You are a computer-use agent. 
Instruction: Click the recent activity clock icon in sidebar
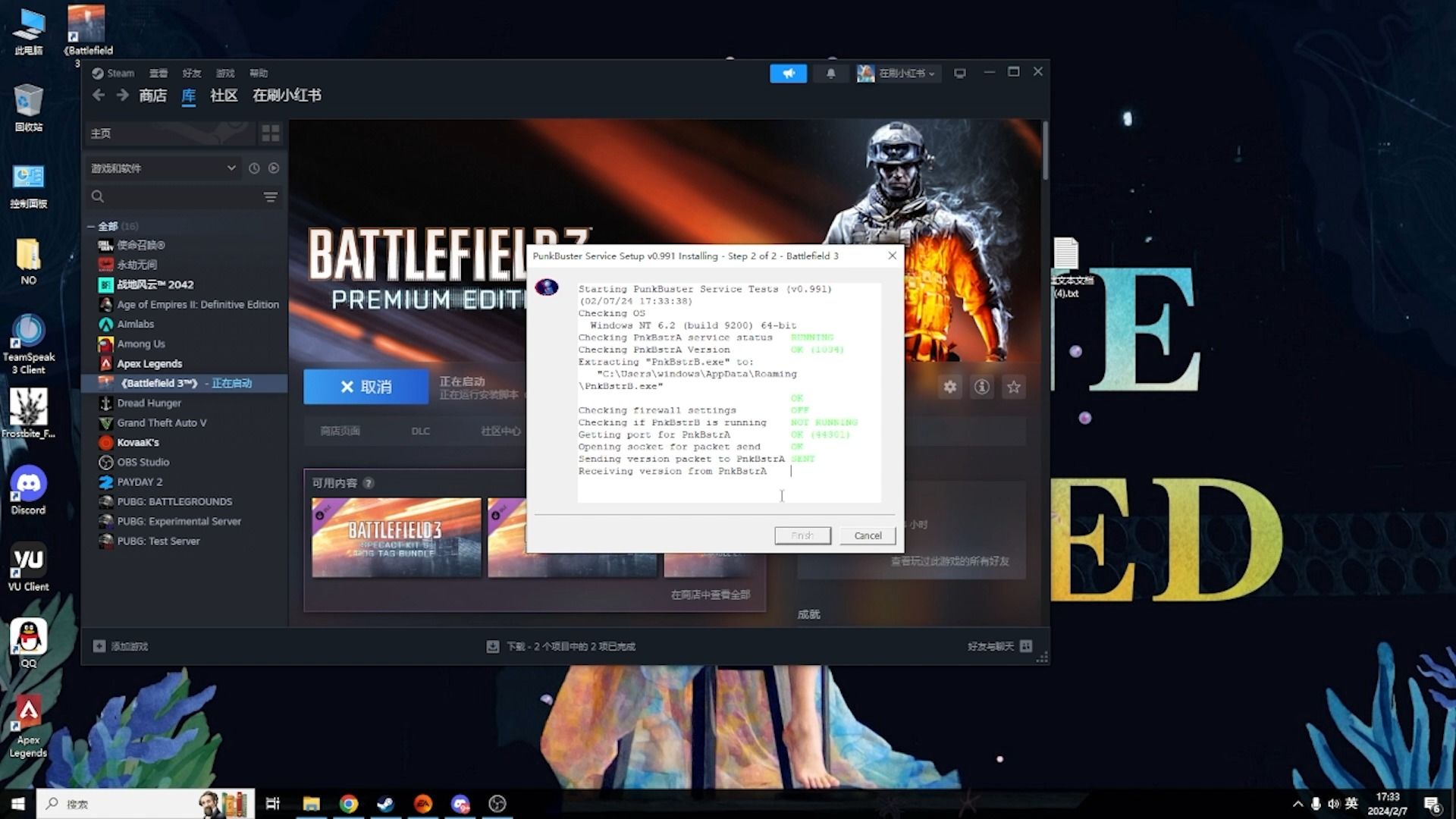[254, 168]
